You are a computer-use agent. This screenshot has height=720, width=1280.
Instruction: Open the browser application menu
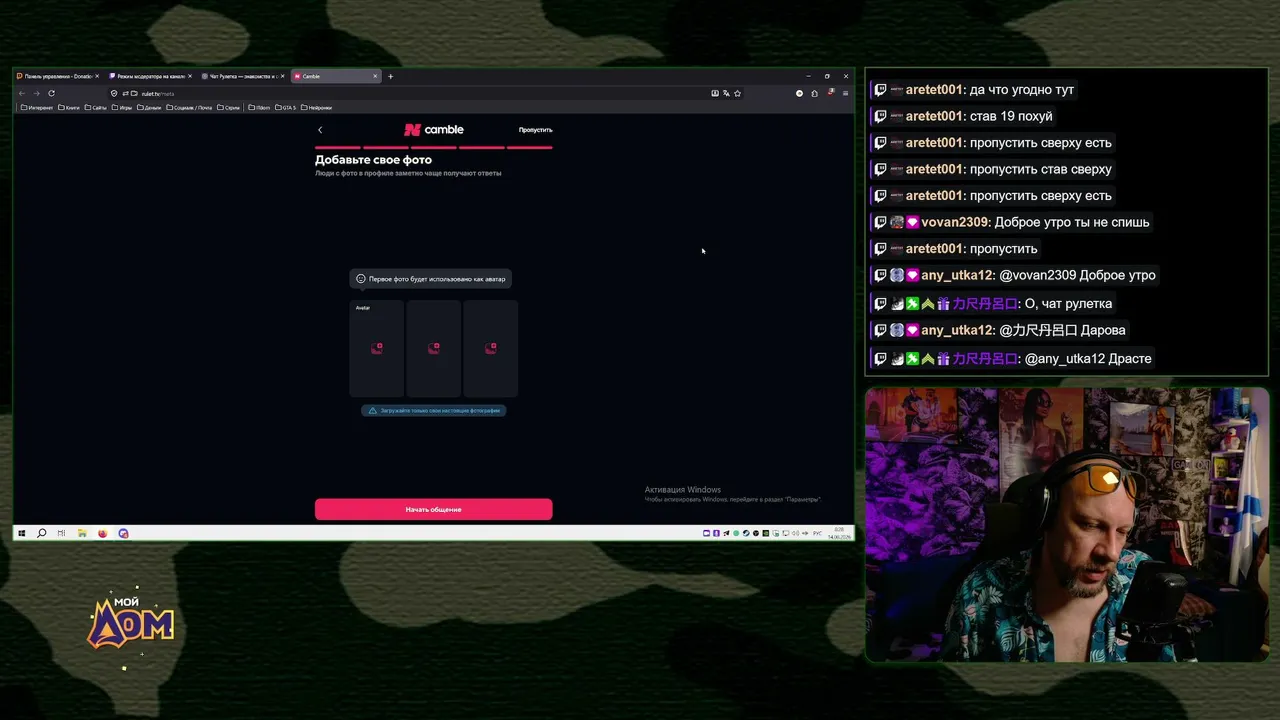click(x=845, y=93)
